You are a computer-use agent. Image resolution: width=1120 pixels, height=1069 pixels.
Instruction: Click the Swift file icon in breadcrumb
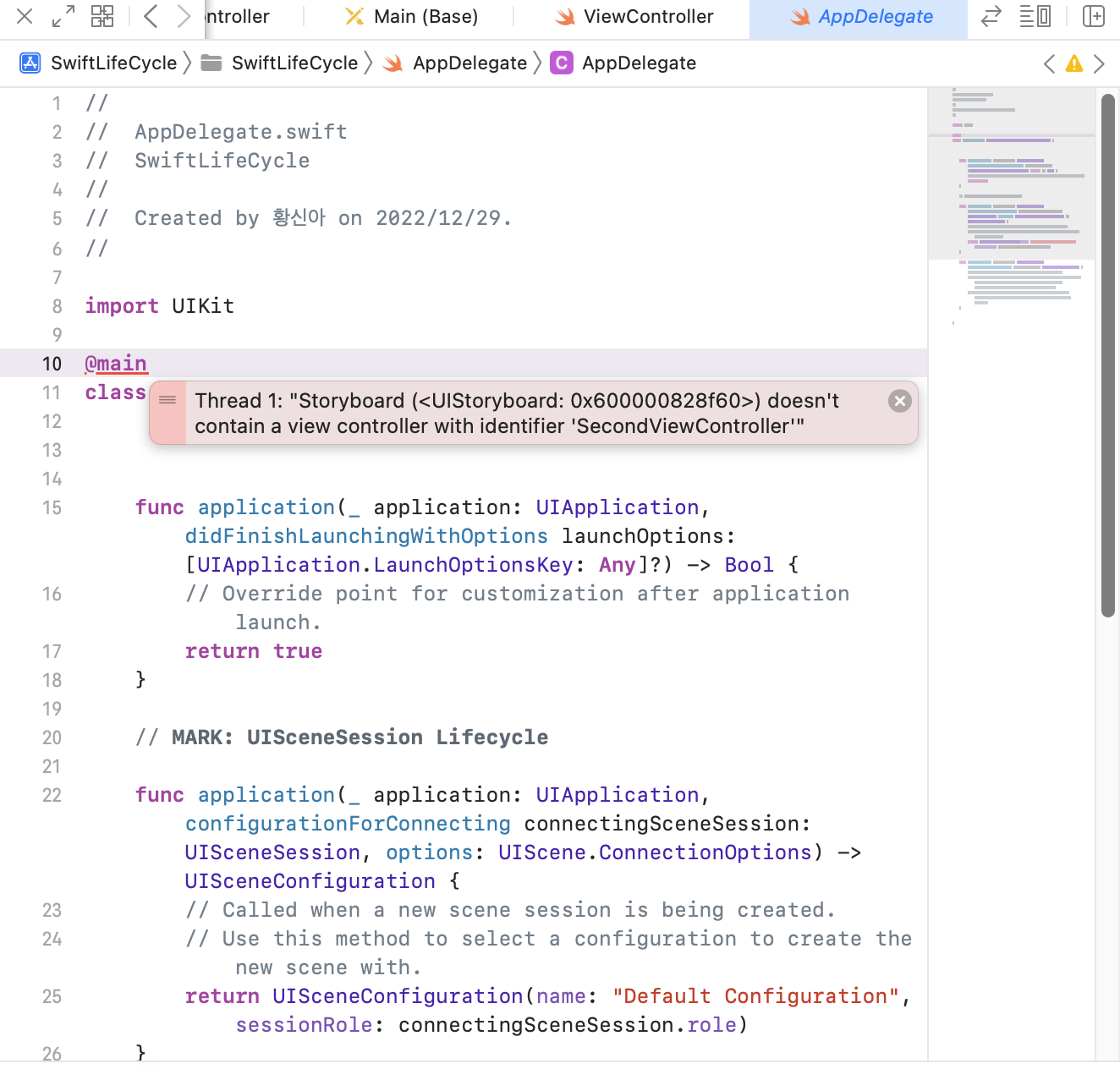pos(393,63)
